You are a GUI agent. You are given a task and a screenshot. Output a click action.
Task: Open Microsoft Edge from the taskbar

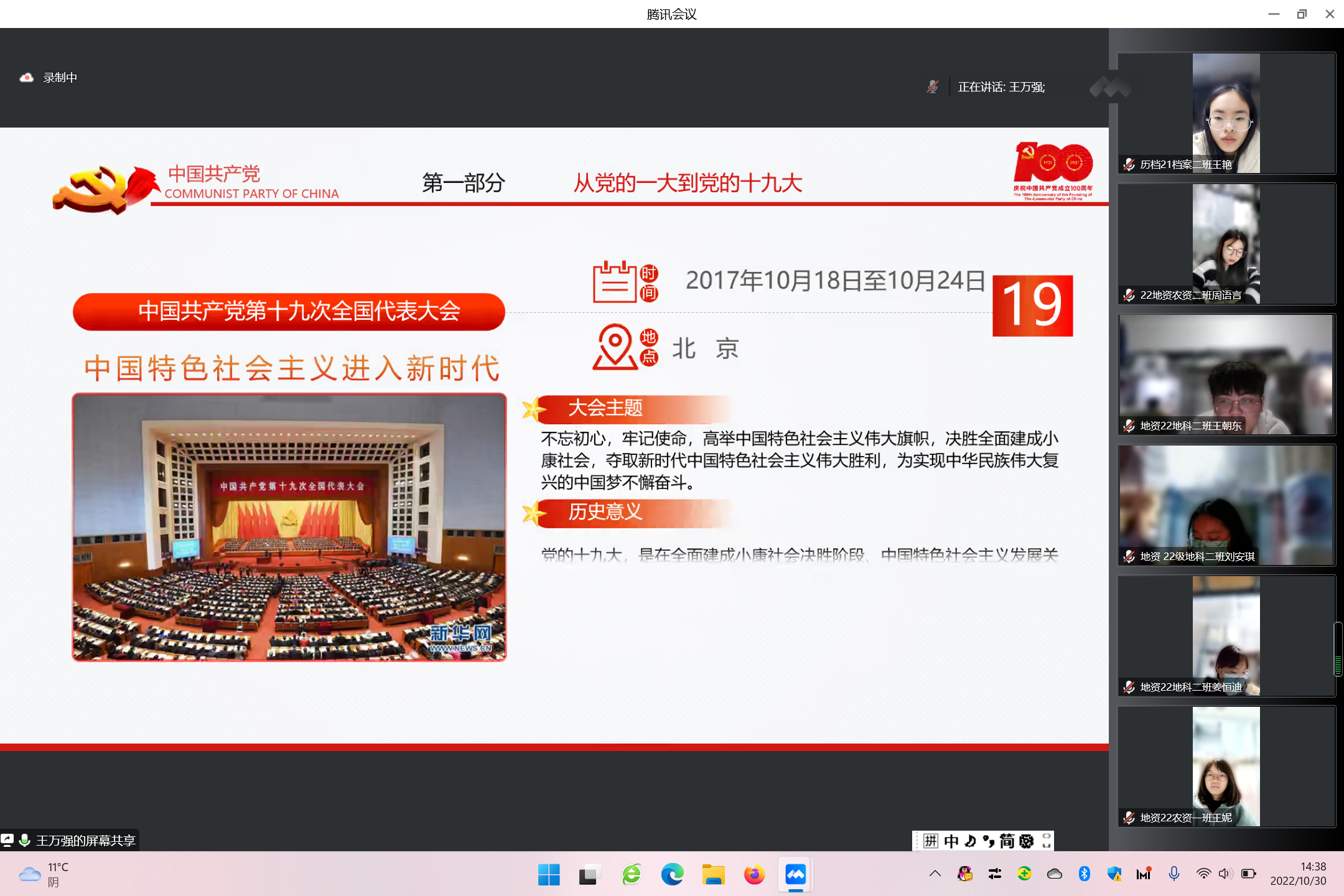pos(673,875)
